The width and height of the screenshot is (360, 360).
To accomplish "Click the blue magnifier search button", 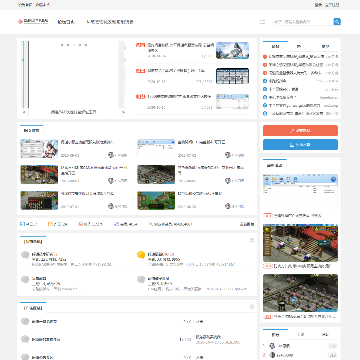I will [x=337, y=22].
